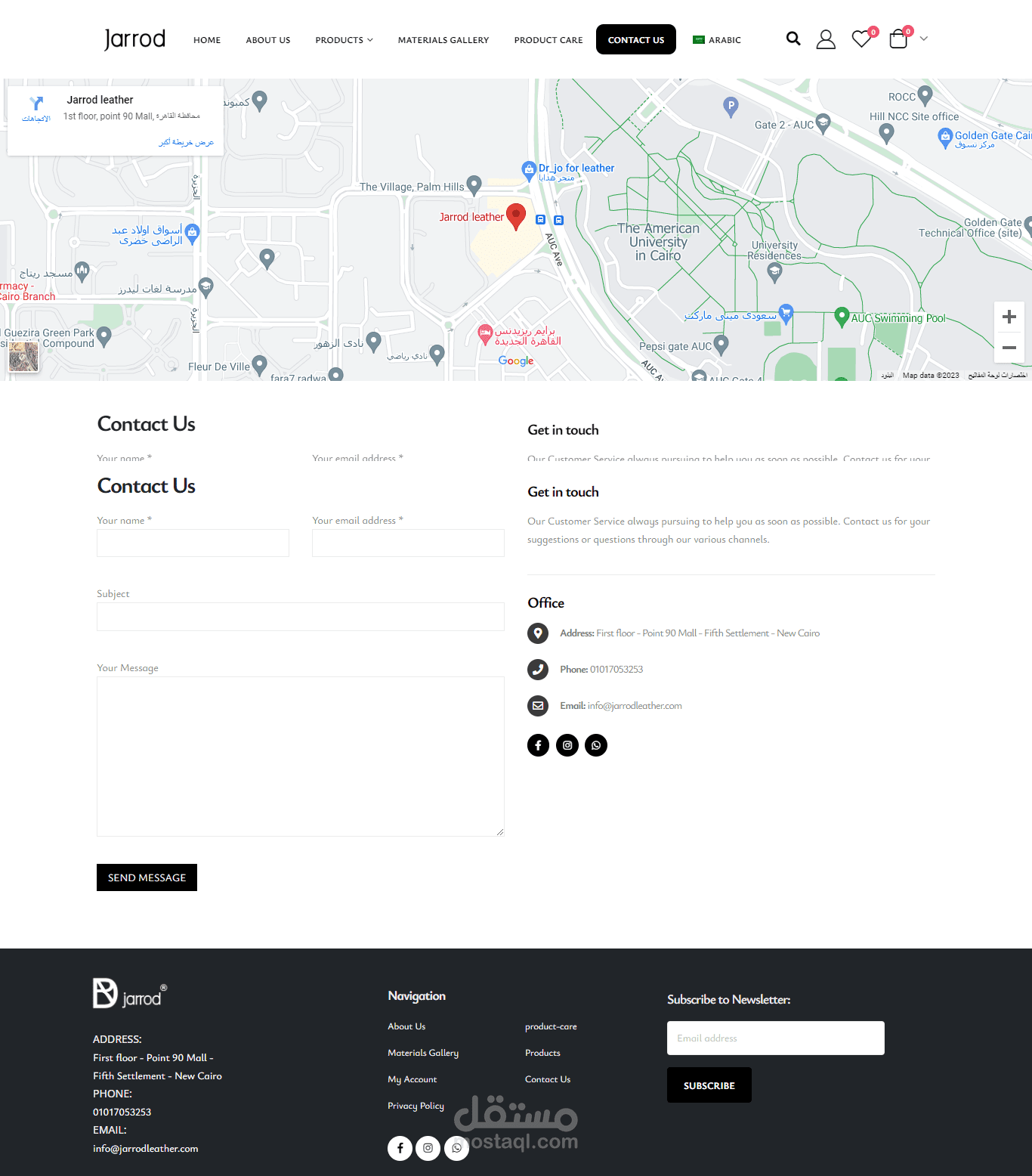Open Products footer link
1032x1176 pixels.
pos(542,1053)
